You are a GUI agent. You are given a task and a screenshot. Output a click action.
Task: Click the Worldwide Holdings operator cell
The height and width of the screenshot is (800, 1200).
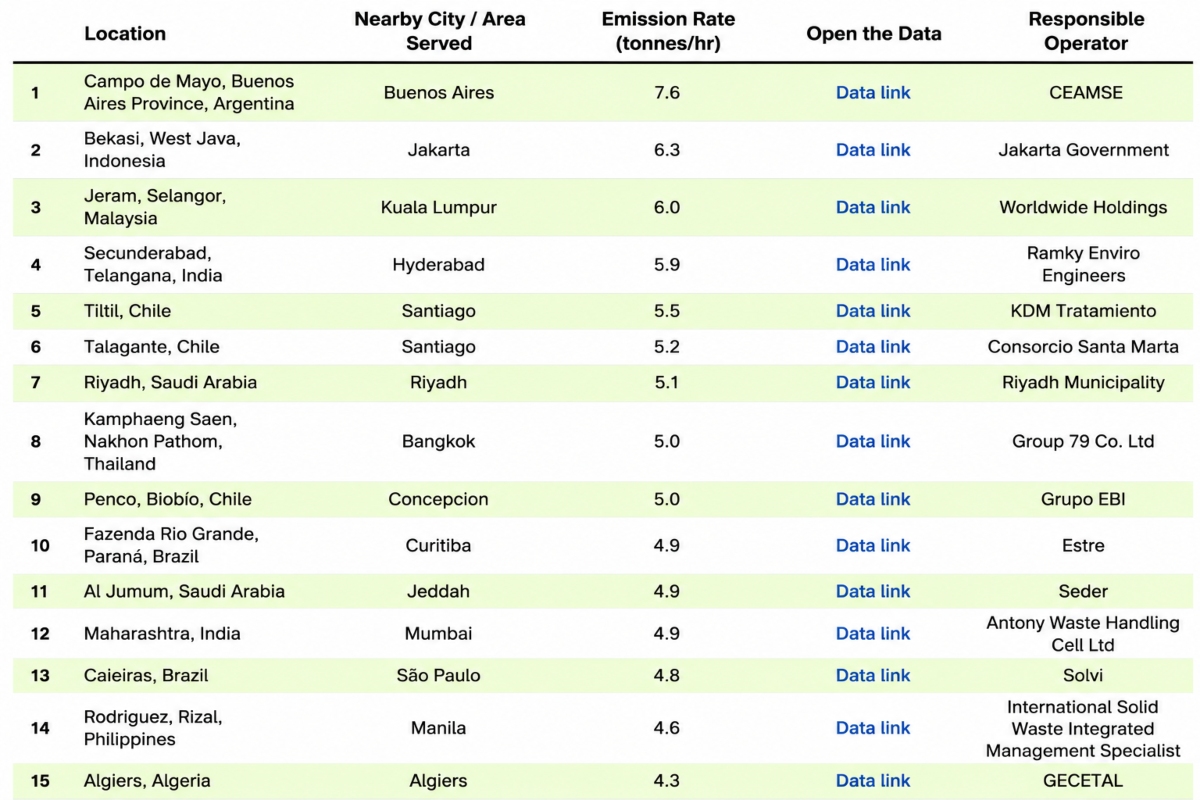[1084, 207]
